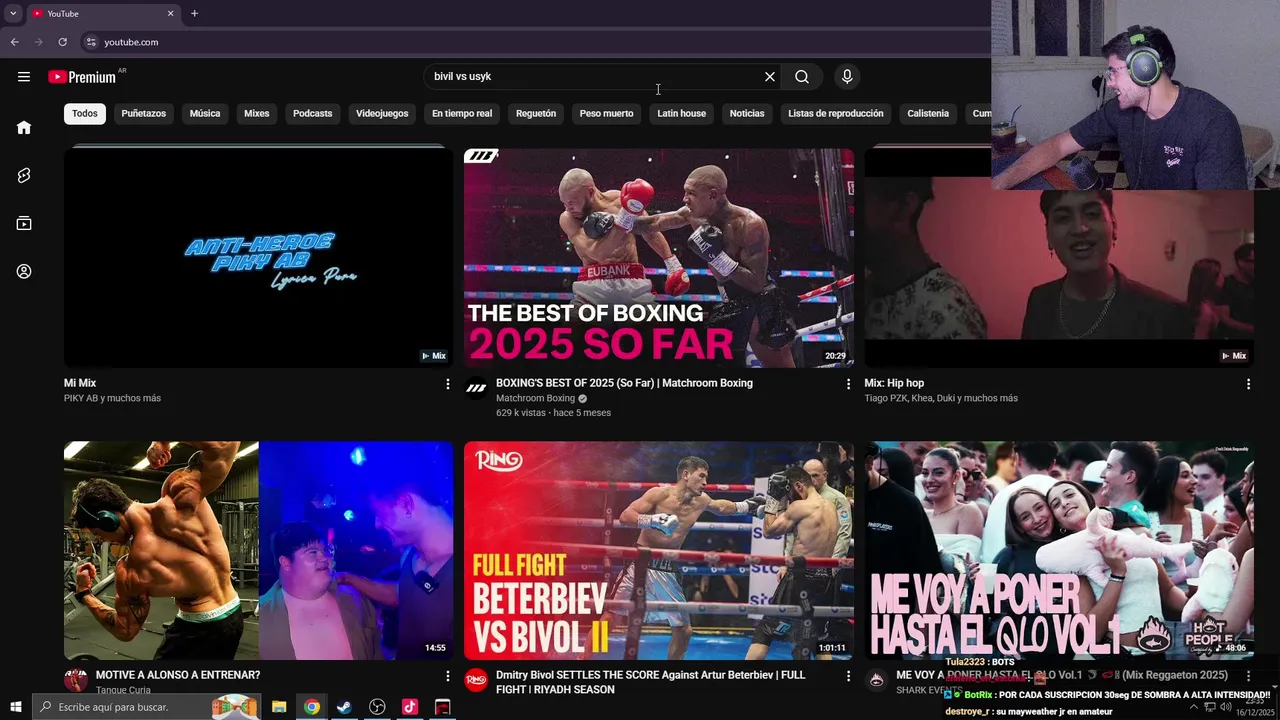Open MOTIVE A ALONSO A ENTRENAR? title link
Viewport: 1280px width, 720px height.
click(178, 675)
